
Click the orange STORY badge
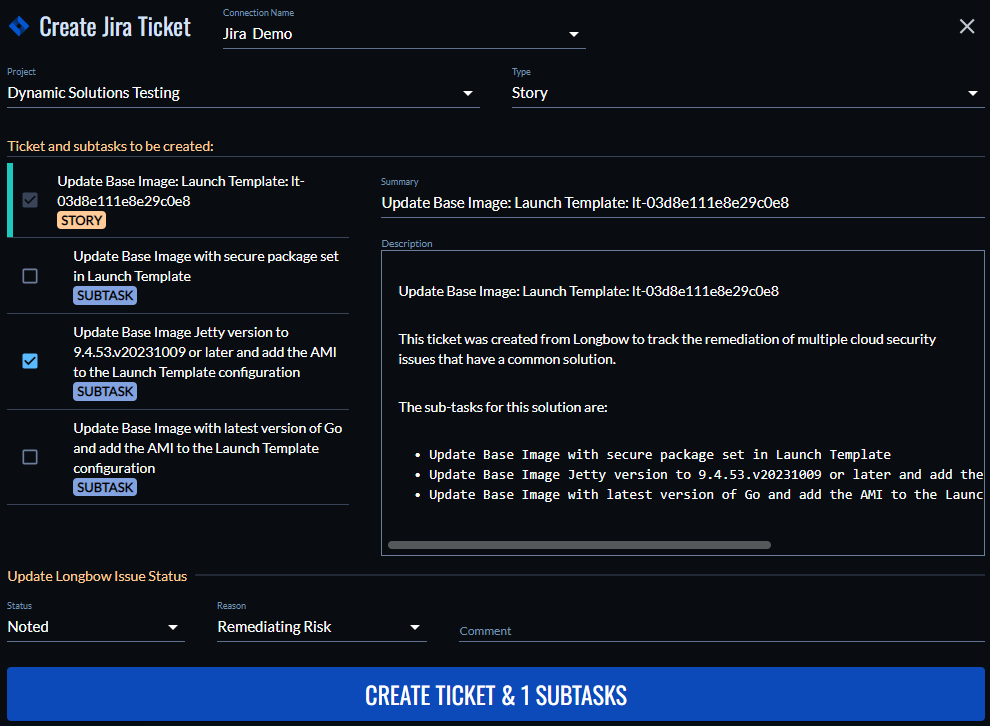click(81, 220)
